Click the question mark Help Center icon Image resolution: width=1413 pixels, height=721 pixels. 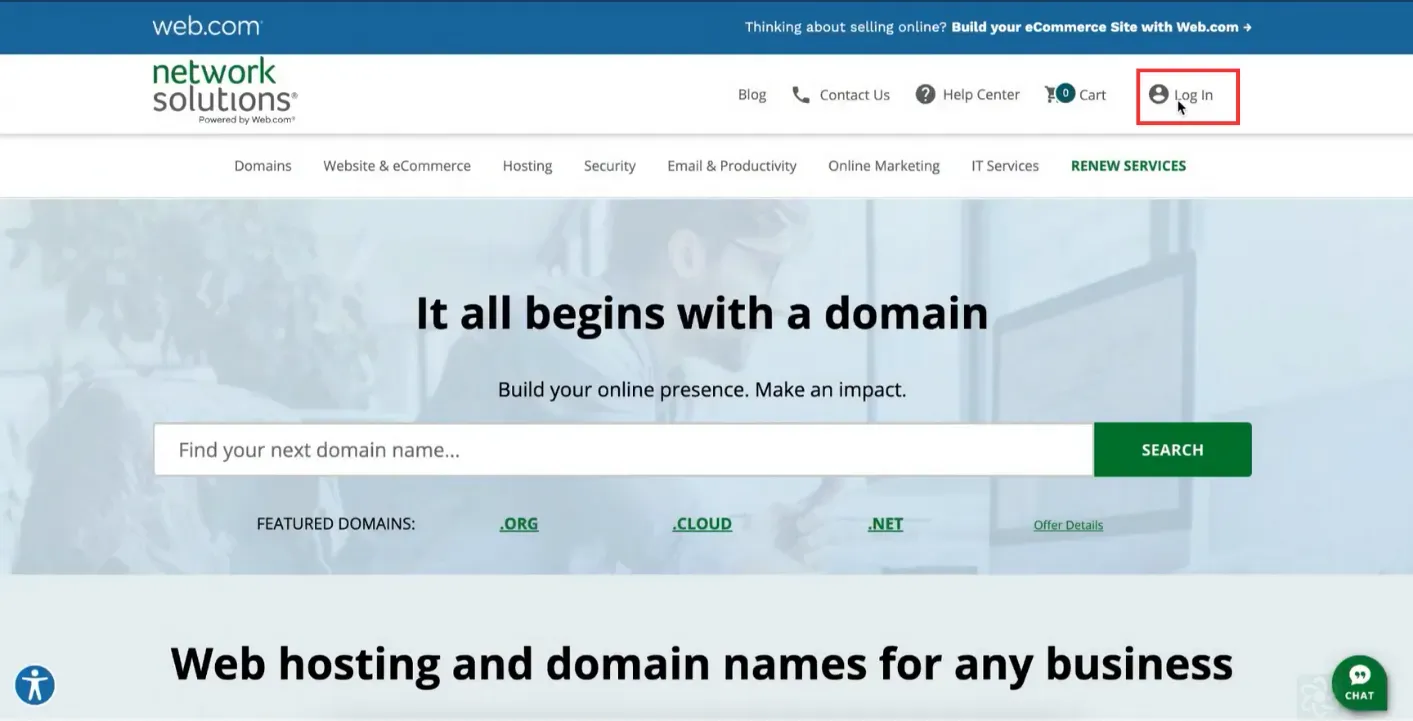(925, 94)
